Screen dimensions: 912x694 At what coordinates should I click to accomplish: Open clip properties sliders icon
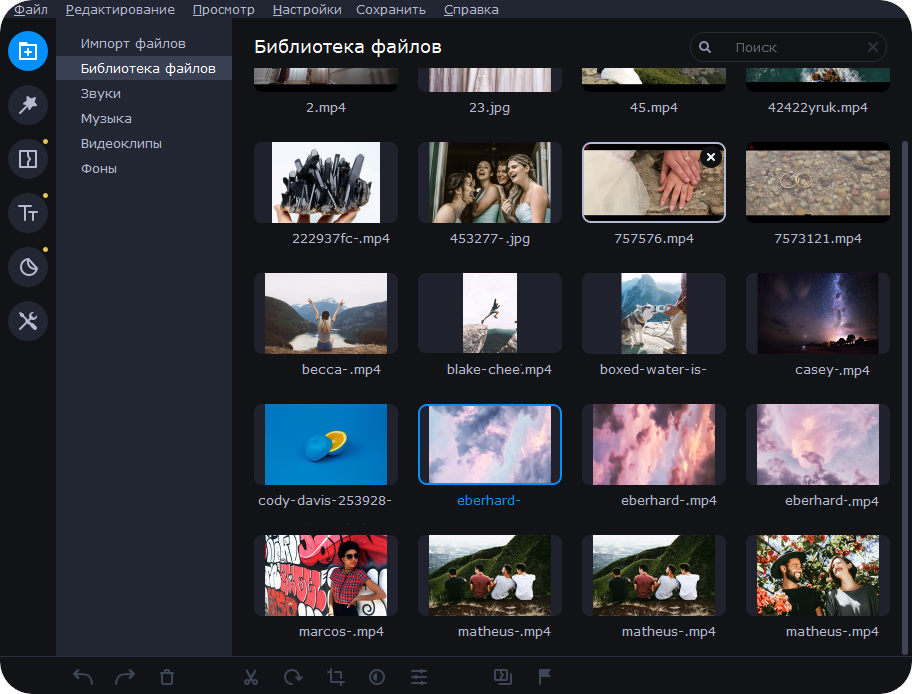pyautogui.click(x=419, y=677)
